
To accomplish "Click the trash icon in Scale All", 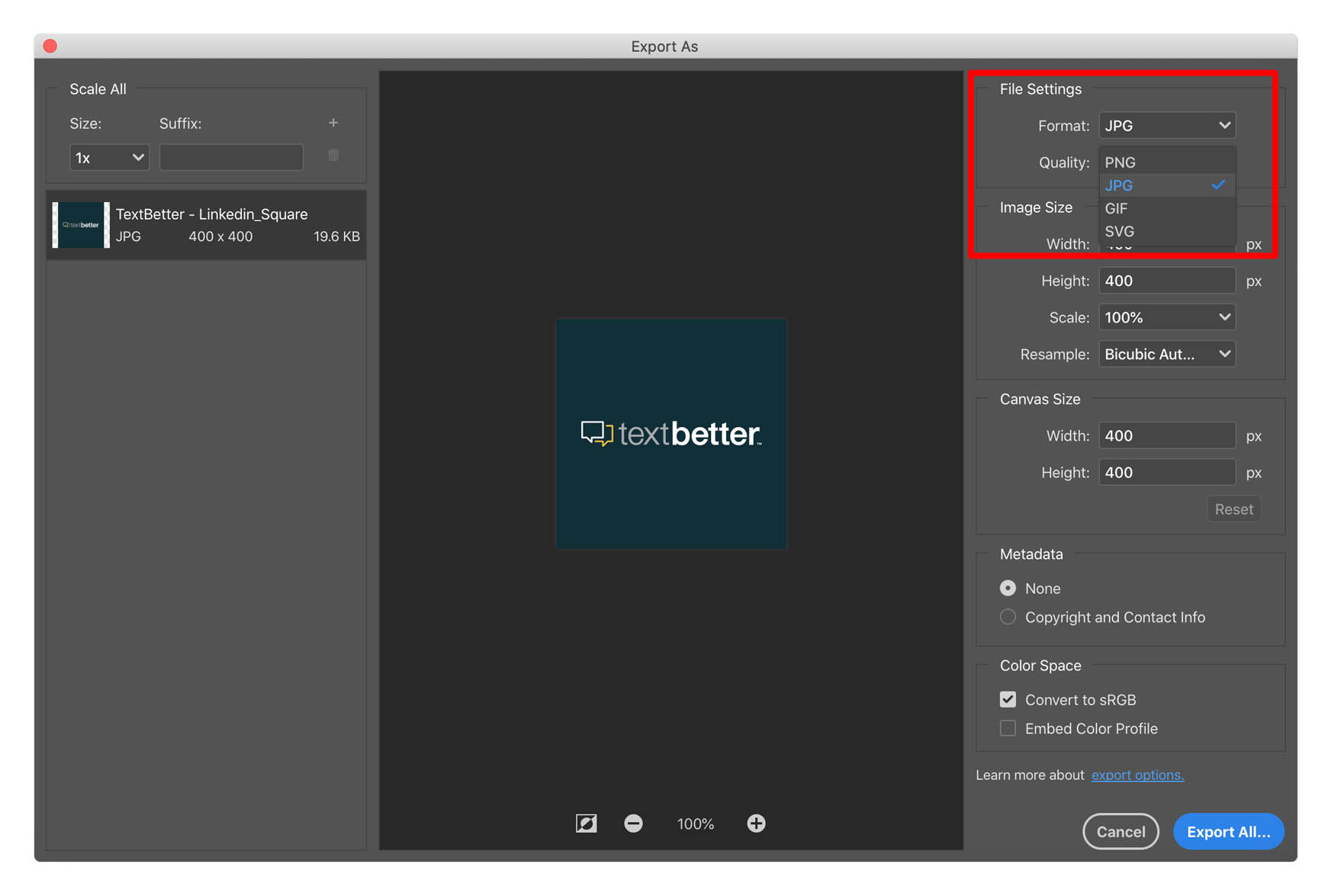I will (333, 156).
